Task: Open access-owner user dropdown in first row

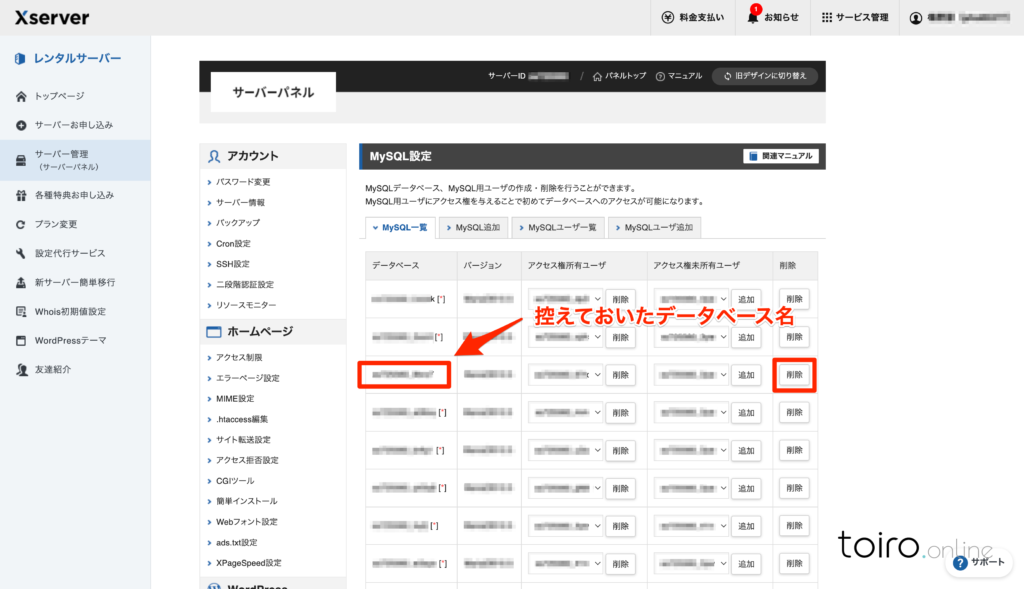Action: [565, 299]
